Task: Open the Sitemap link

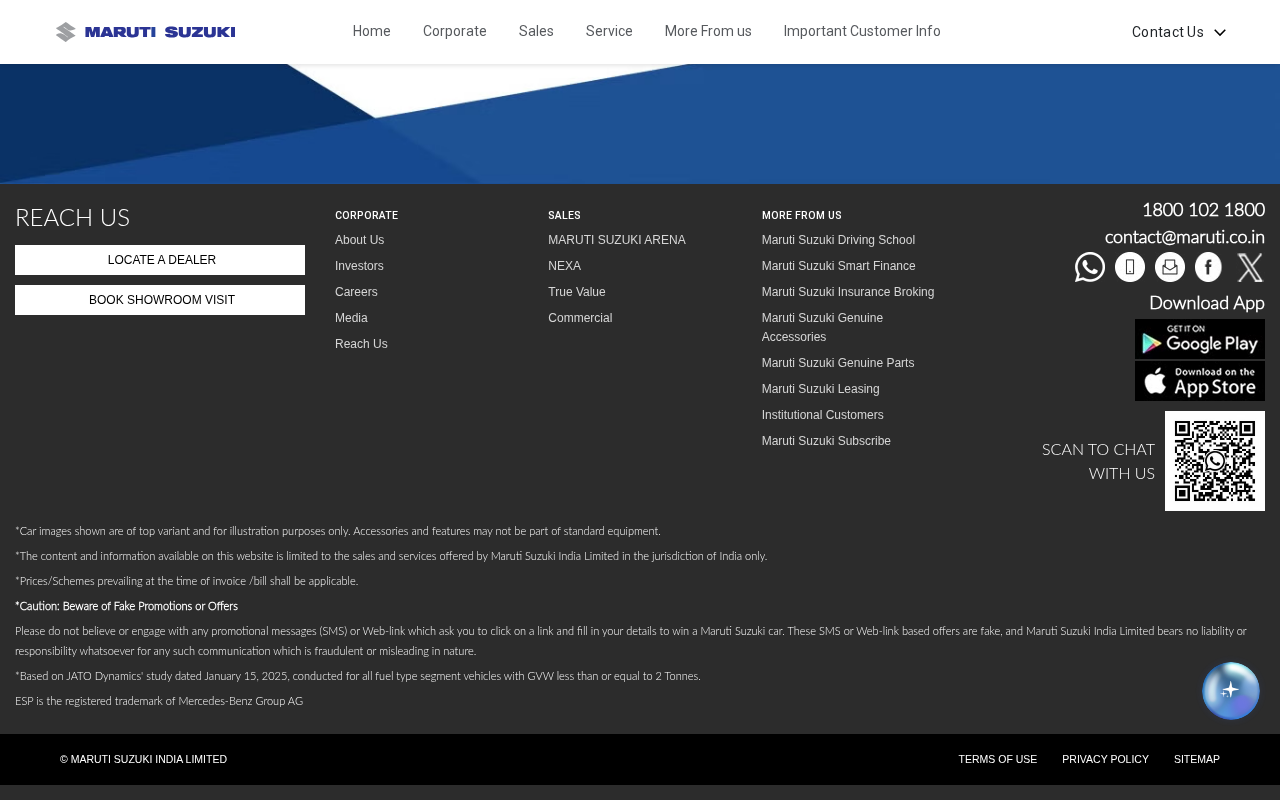Action: [1197, 759]
